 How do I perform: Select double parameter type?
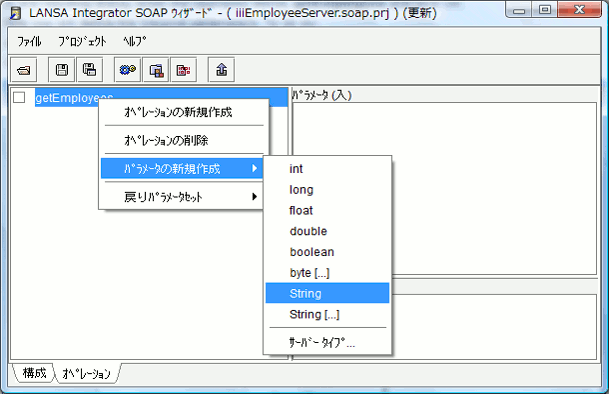327,231
